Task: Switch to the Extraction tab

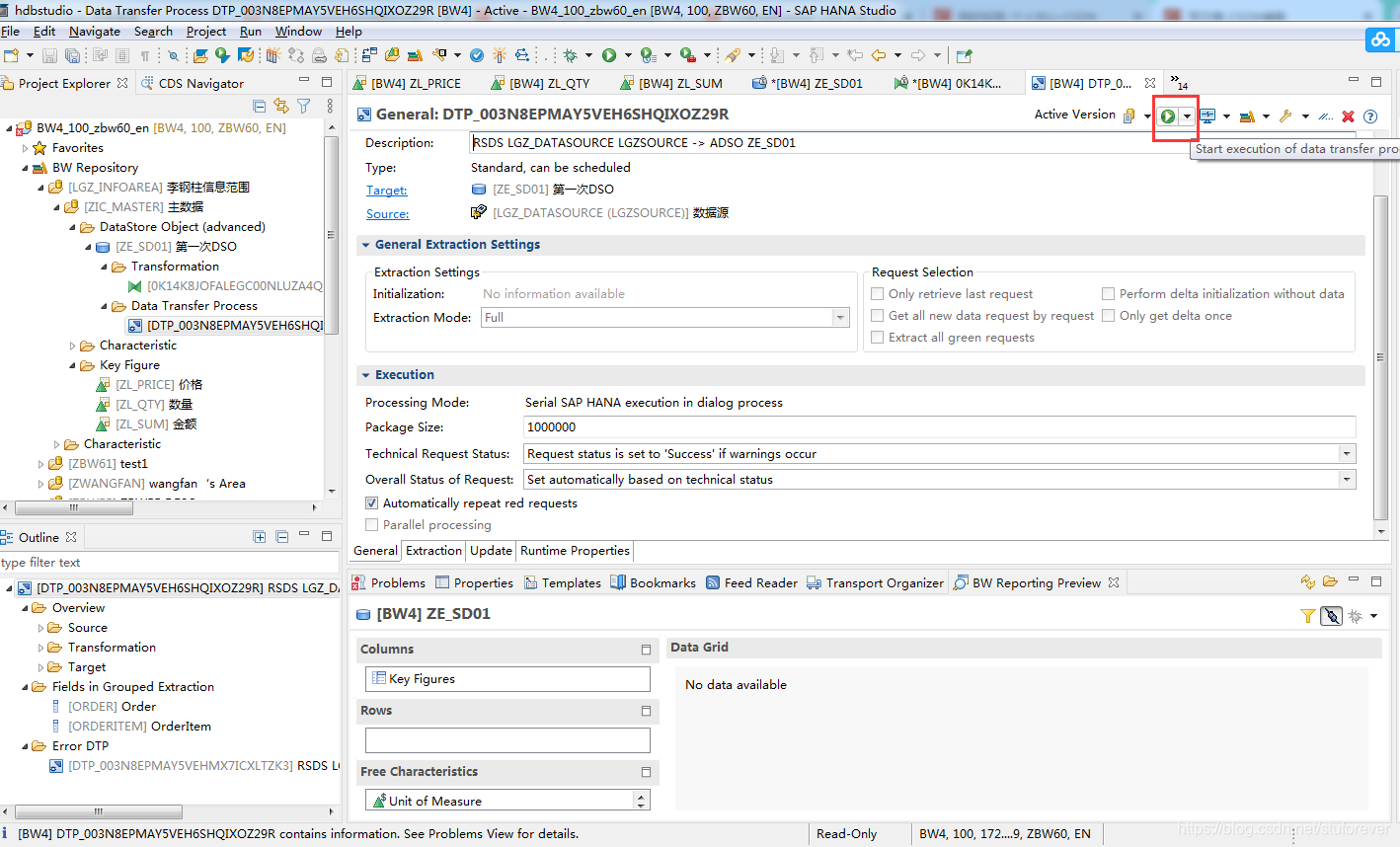Action: click(433, 551)
